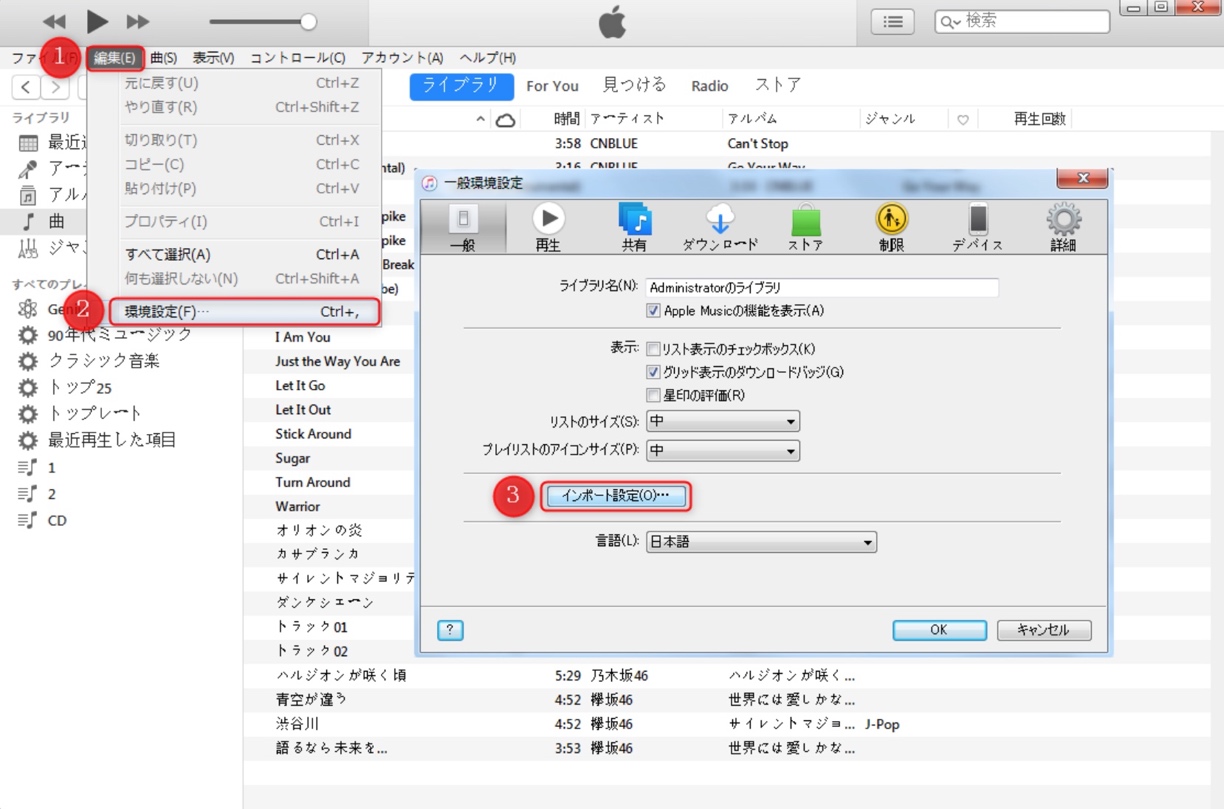This screenshot has width=1224, height=809.
Task: Sort by the アーティスト column header
Action: coord(628,119)
